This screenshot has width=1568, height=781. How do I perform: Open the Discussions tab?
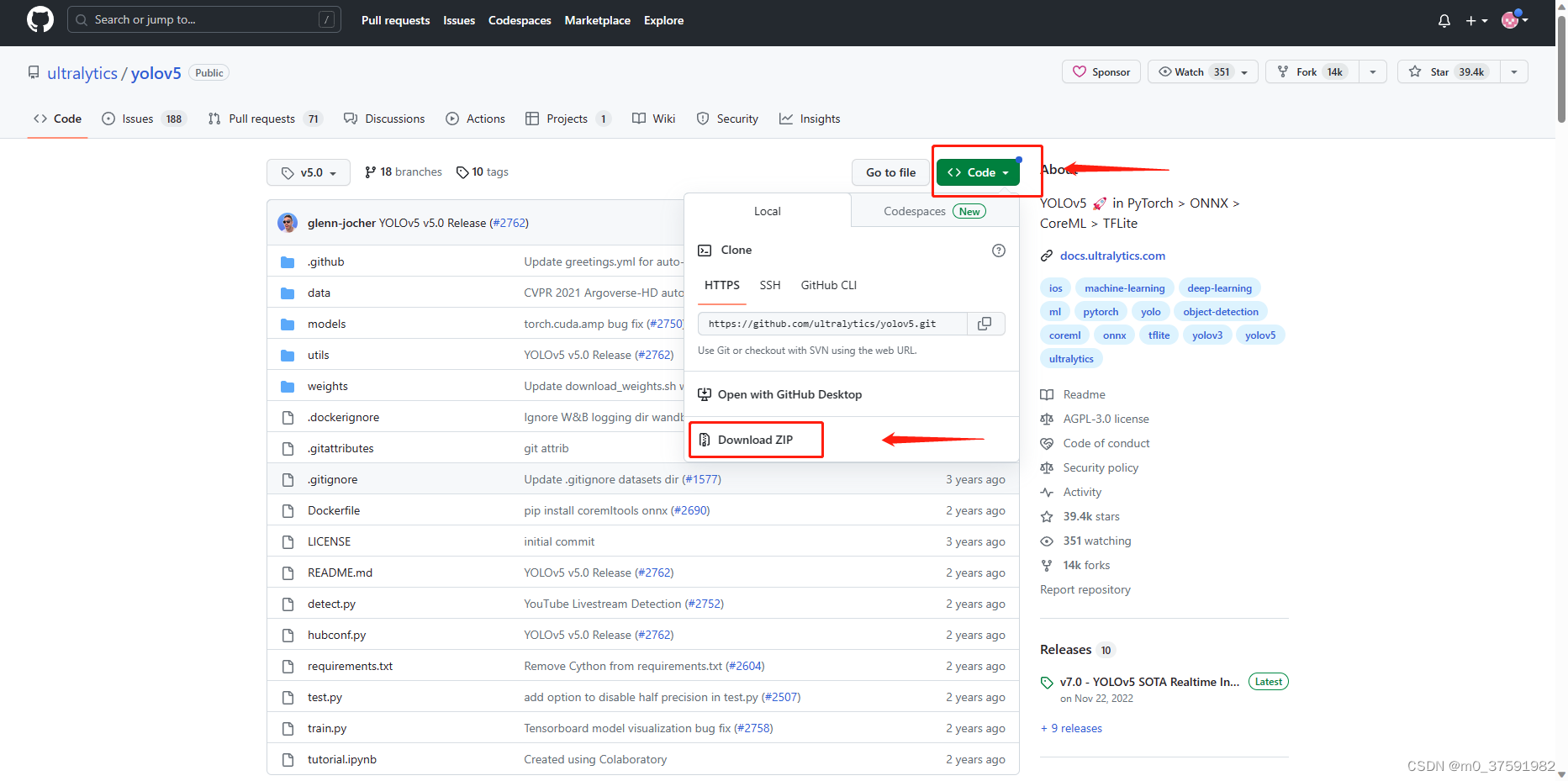(385, 119)
